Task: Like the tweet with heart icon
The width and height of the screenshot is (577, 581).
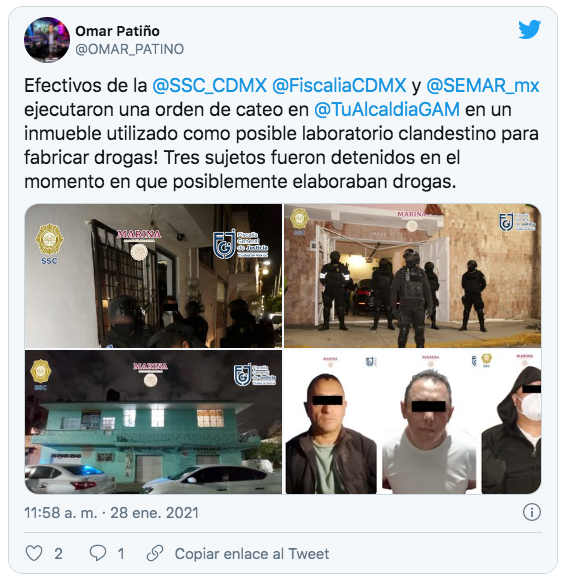Action: (x=34, y=554)
